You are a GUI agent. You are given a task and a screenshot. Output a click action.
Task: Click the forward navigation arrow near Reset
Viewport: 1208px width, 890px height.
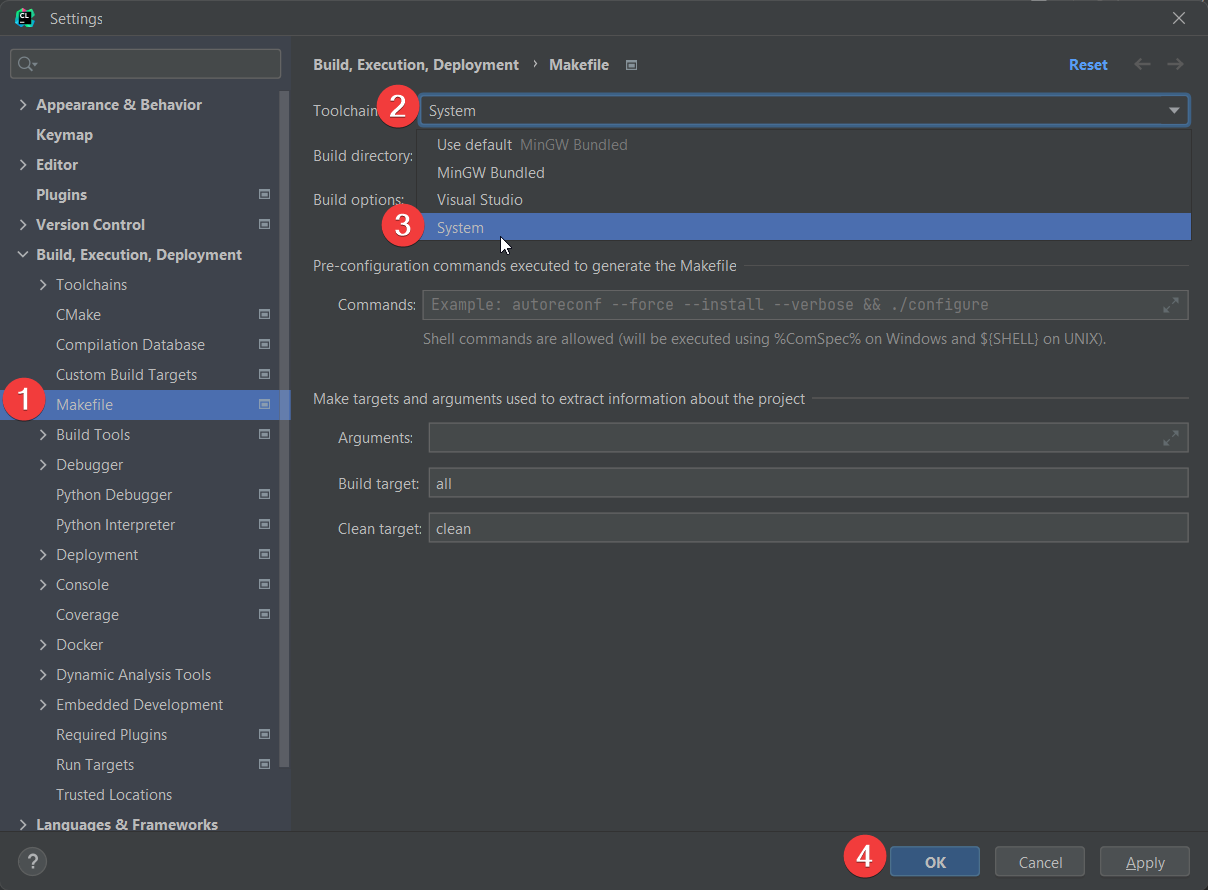1175,64
